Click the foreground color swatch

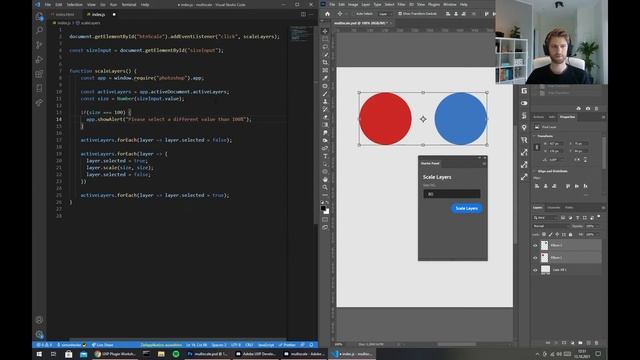(323, 208)
